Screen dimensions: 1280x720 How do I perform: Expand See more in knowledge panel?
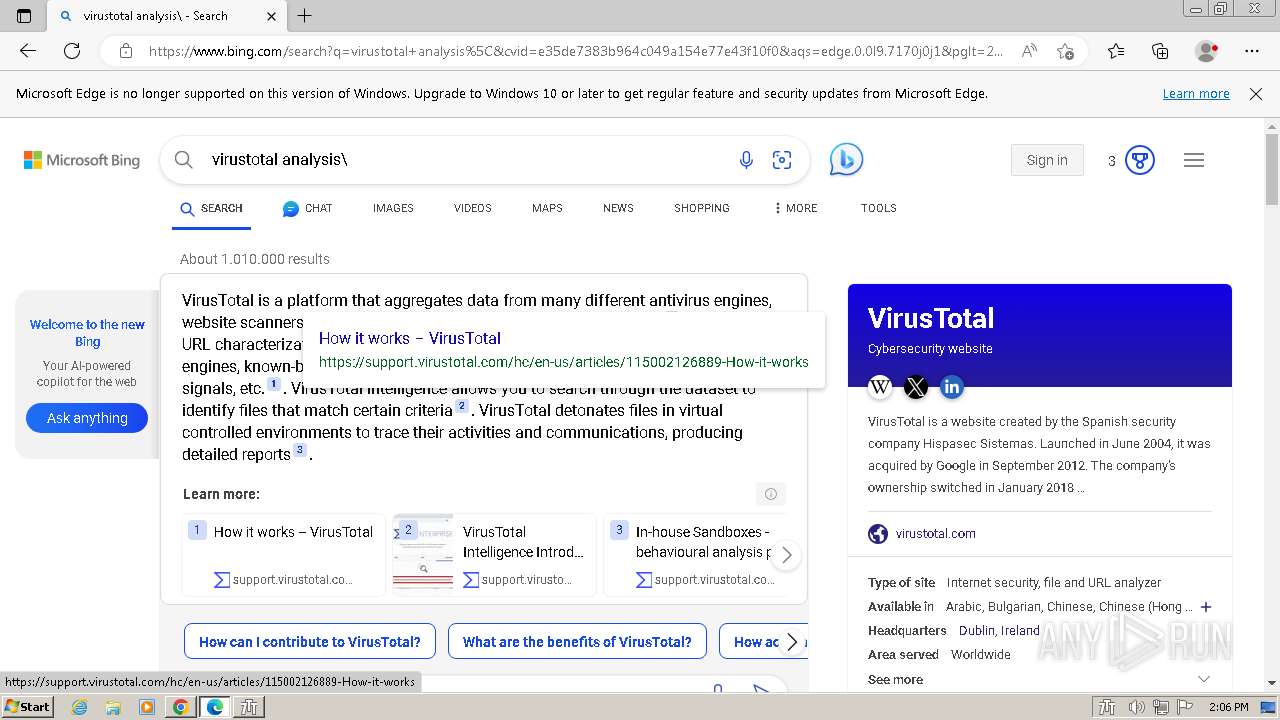pos(1040,680)
